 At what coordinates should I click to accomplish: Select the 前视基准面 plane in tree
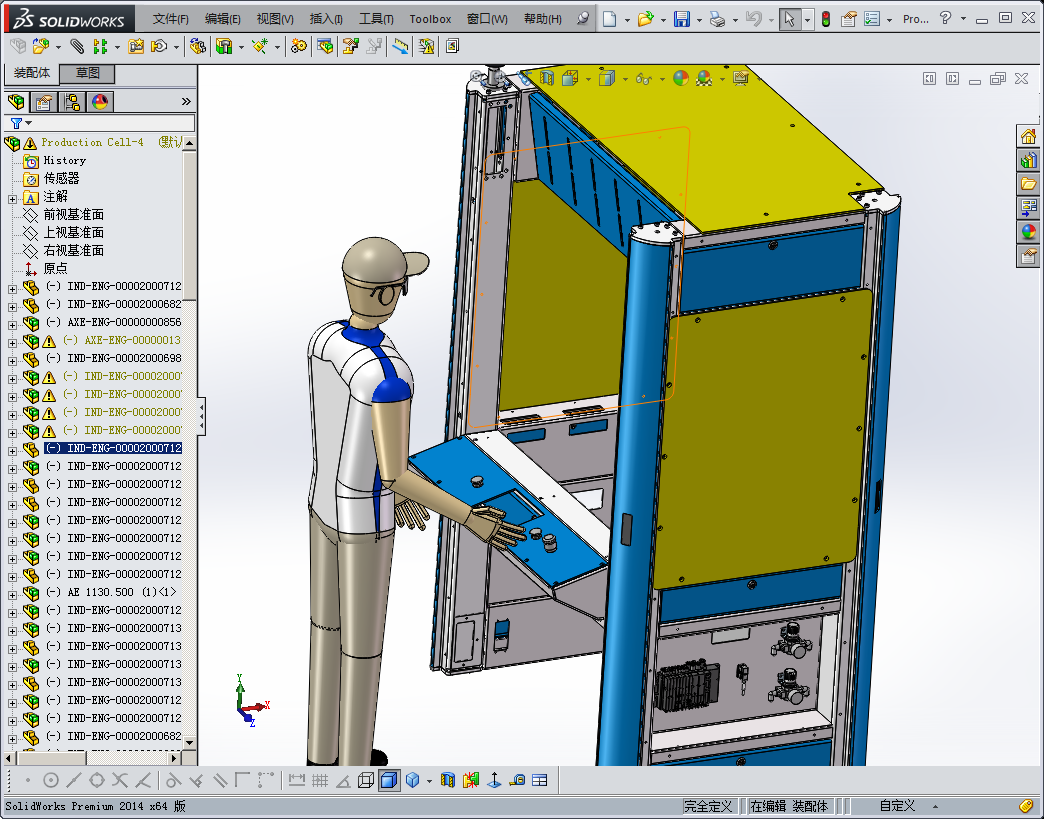click(x=73, y=215)
